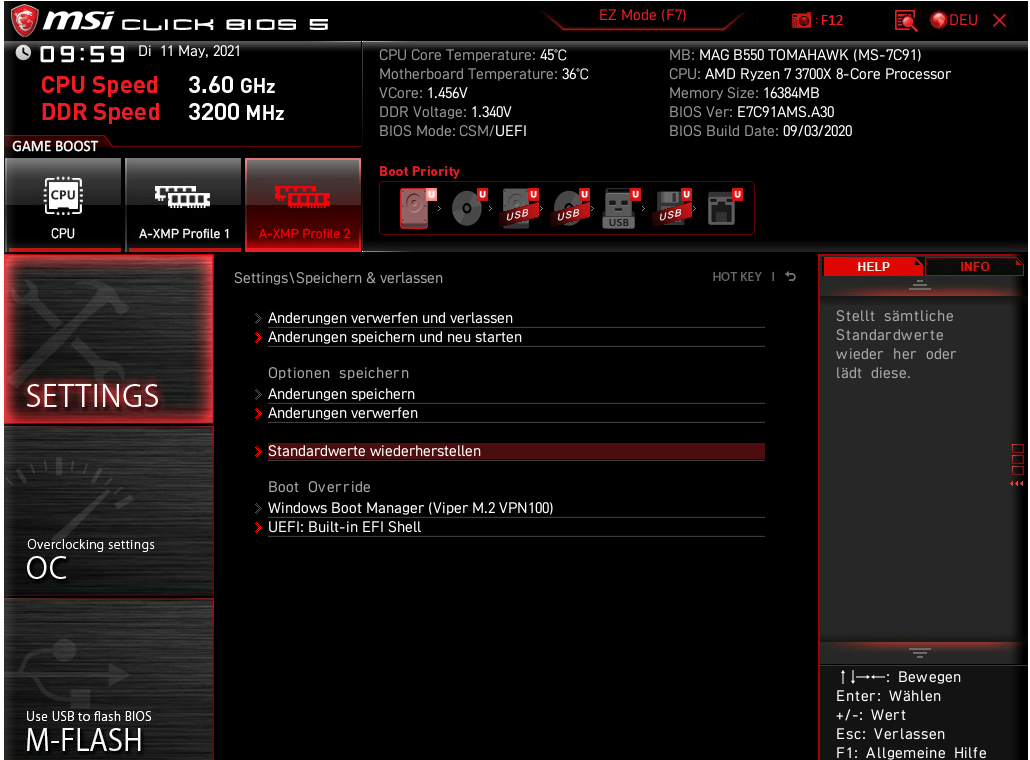Close BIOS with the red X
1030x760 pixels.
coord(1000,20)
